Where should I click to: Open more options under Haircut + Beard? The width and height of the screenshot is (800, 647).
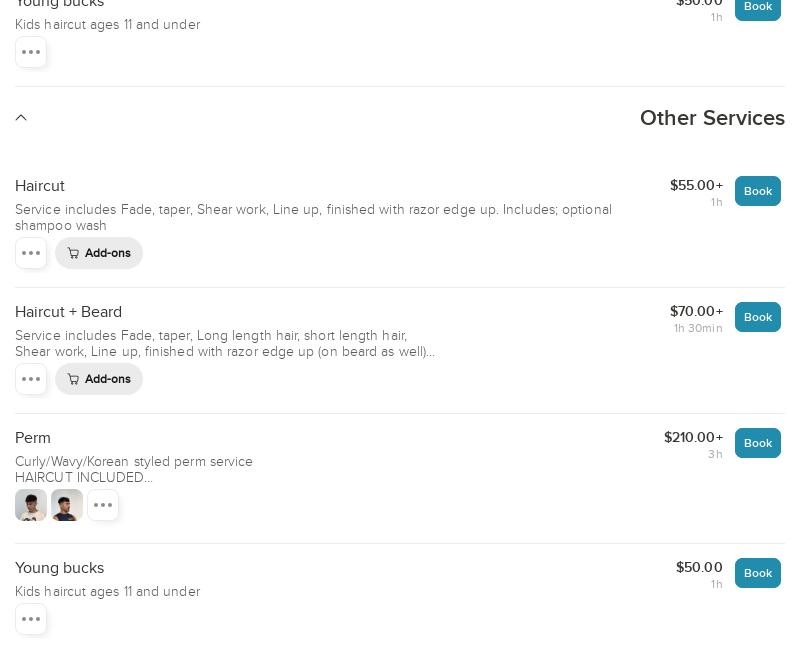(x=31, y=379)
